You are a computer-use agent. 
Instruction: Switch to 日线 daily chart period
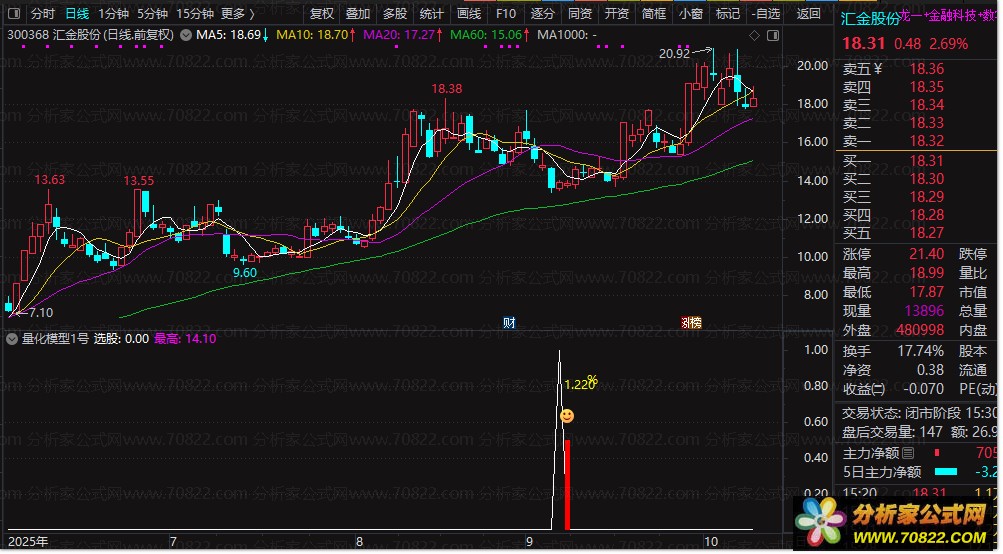tap(77, 14)
